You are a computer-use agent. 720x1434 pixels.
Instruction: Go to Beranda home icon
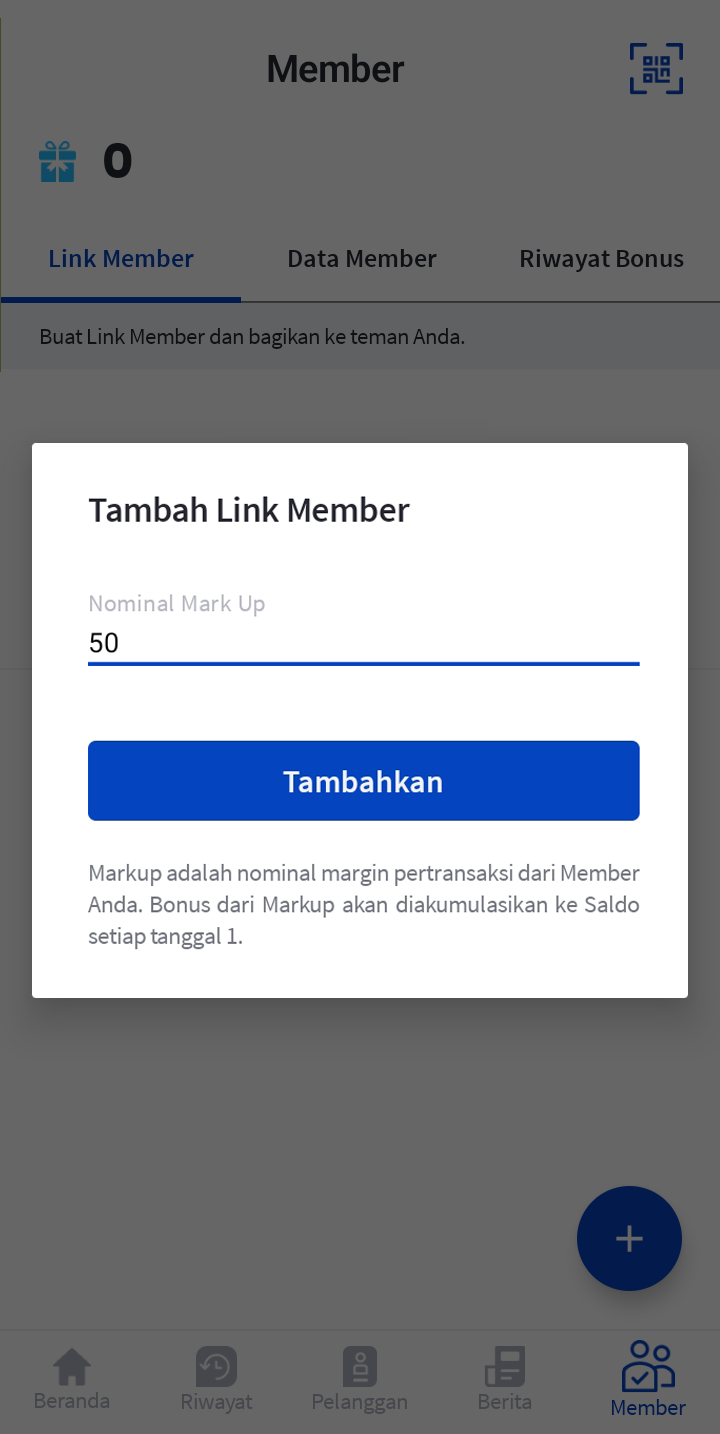point(72,1367)
